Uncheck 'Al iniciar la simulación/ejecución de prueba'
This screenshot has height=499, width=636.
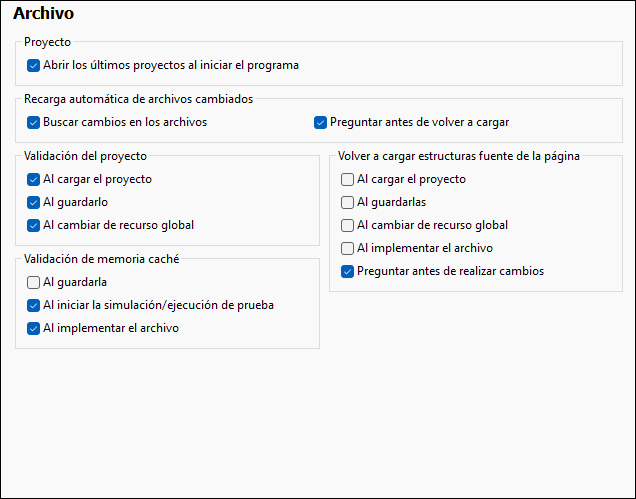pyautogui.click(x=35, y=305)
